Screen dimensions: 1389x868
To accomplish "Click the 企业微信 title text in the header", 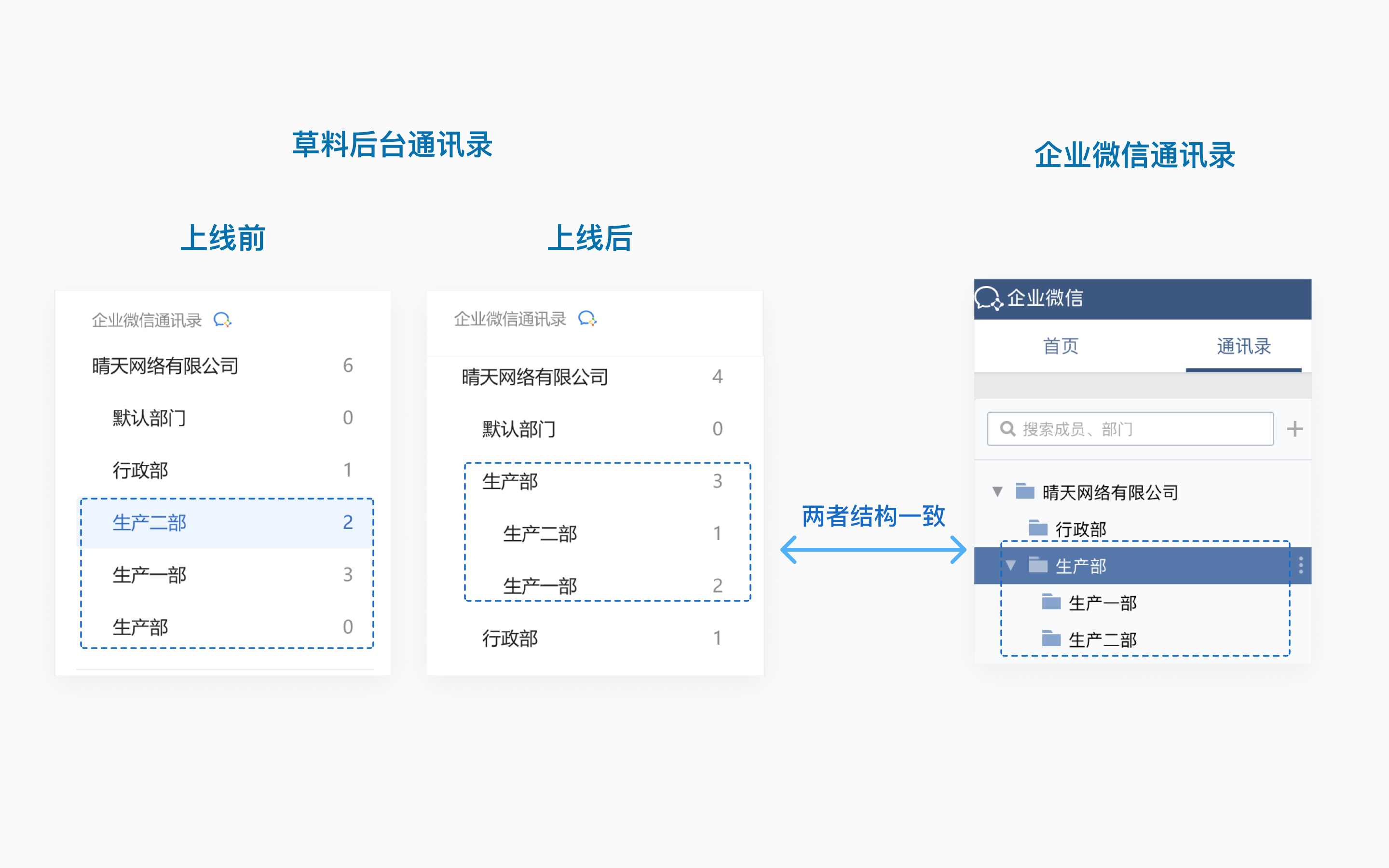I will [x=1045, y=298].
